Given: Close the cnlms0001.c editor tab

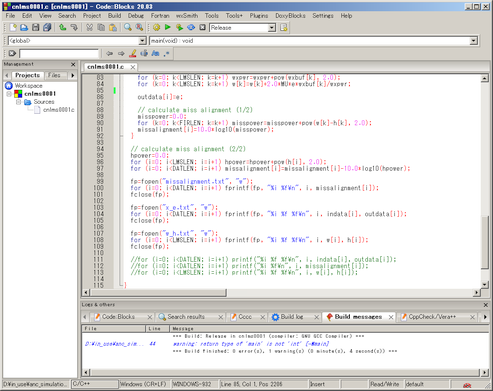Looking at the screenshot, I should pos(133,67).
